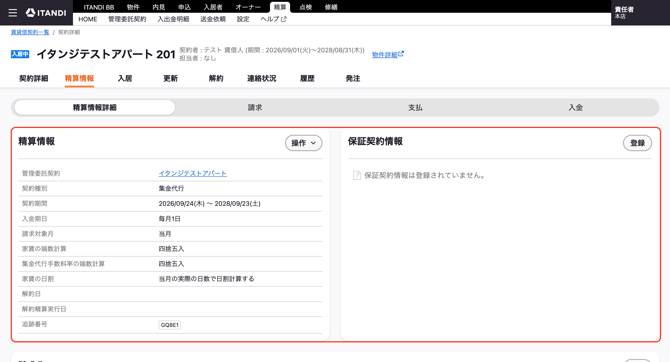Click the 管理委託契約 row label
The image size is (670, 362).
(x=41, y=174)
